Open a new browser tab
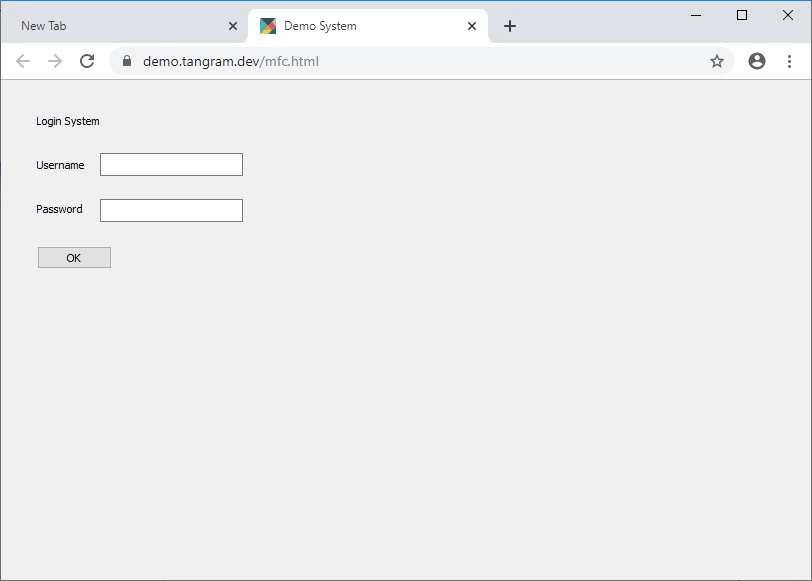Viewport: 812px width, 581px height. [510, 26]
